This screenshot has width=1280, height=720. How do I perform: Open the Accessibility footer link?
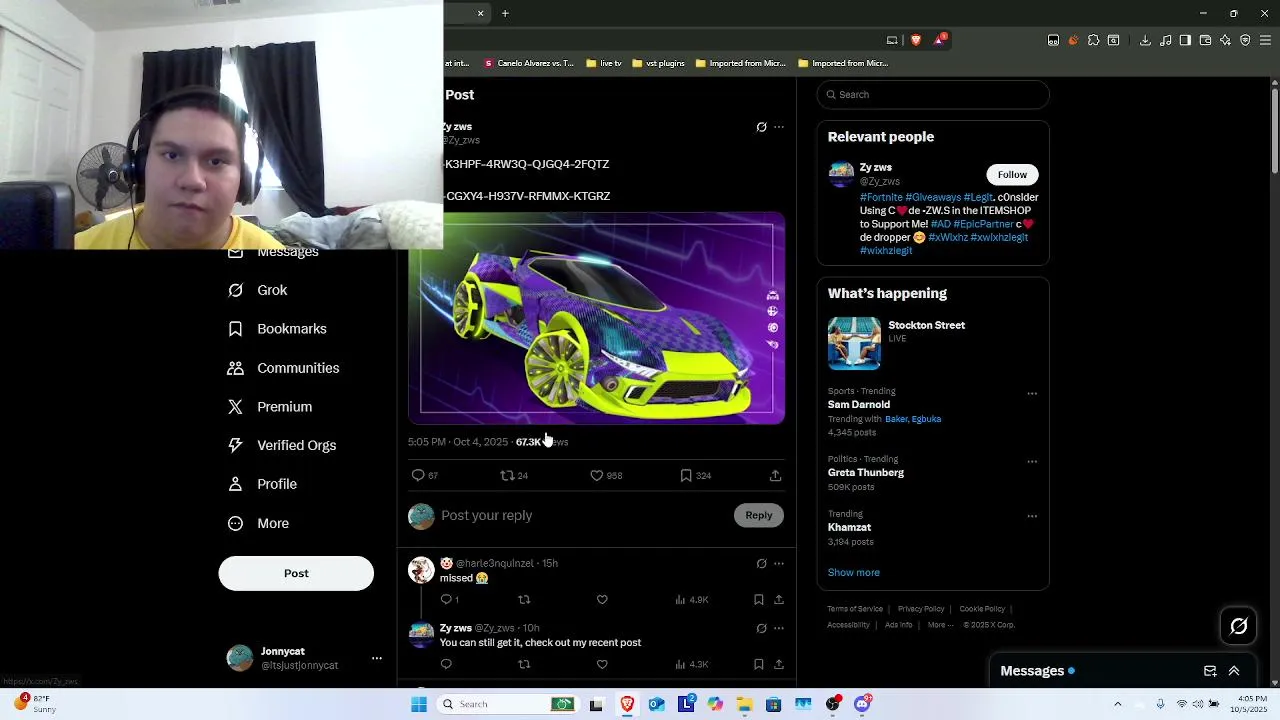click(x=848, y=625)
